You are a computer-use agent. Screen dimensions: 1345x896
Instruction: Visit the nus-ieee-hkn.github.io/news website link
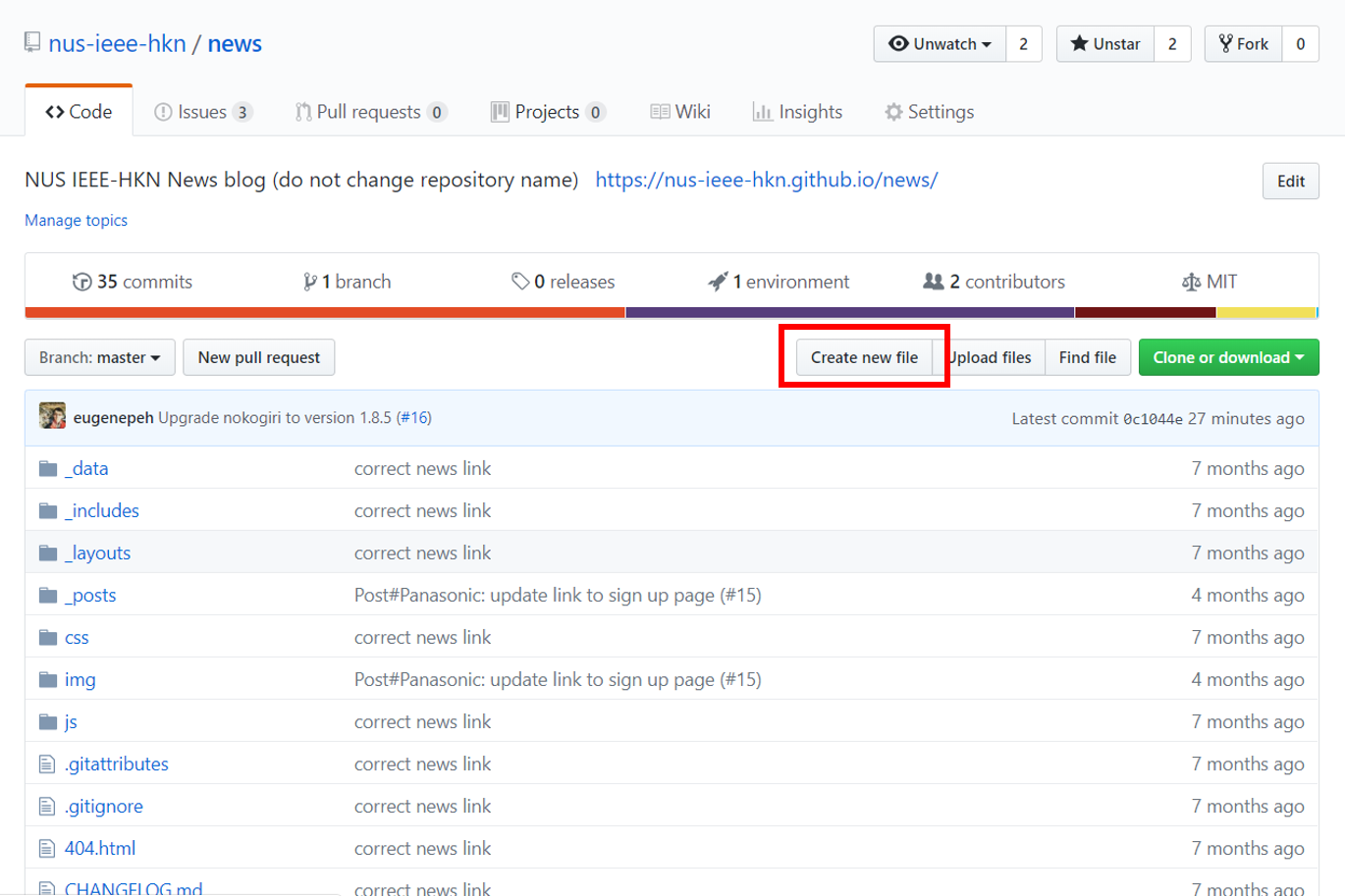[x=766, y=180]
